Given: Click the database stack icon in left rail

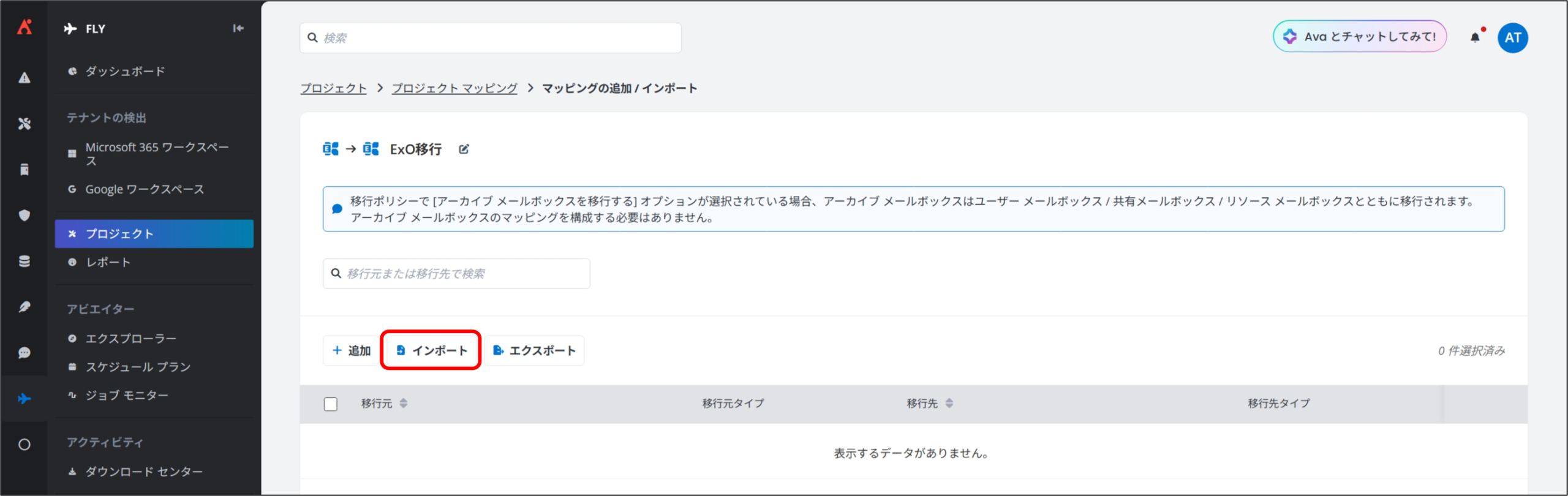Looking at the screenshot, I should point(24,261).
